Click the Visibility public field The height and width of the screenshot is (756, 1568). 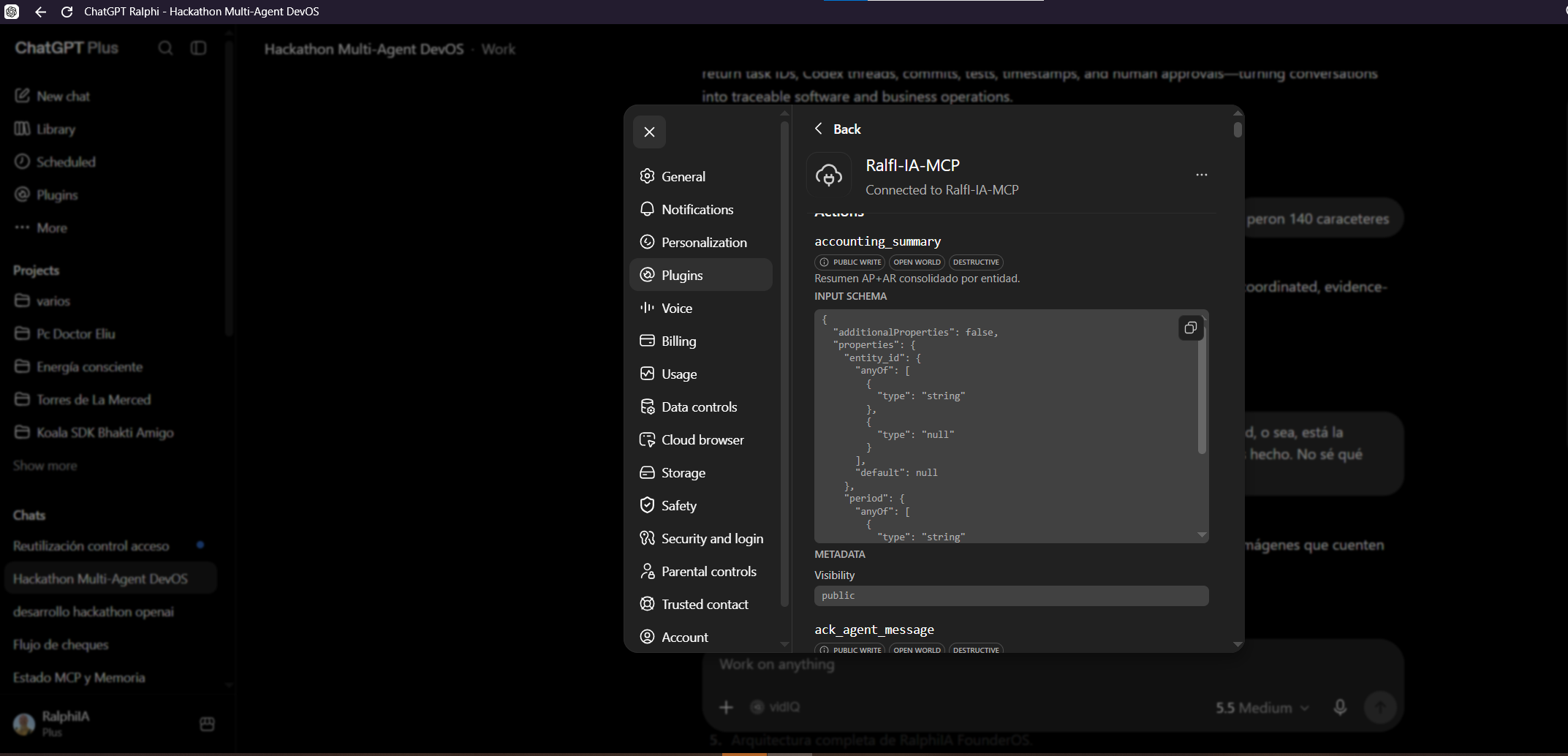coord(1011,596)
